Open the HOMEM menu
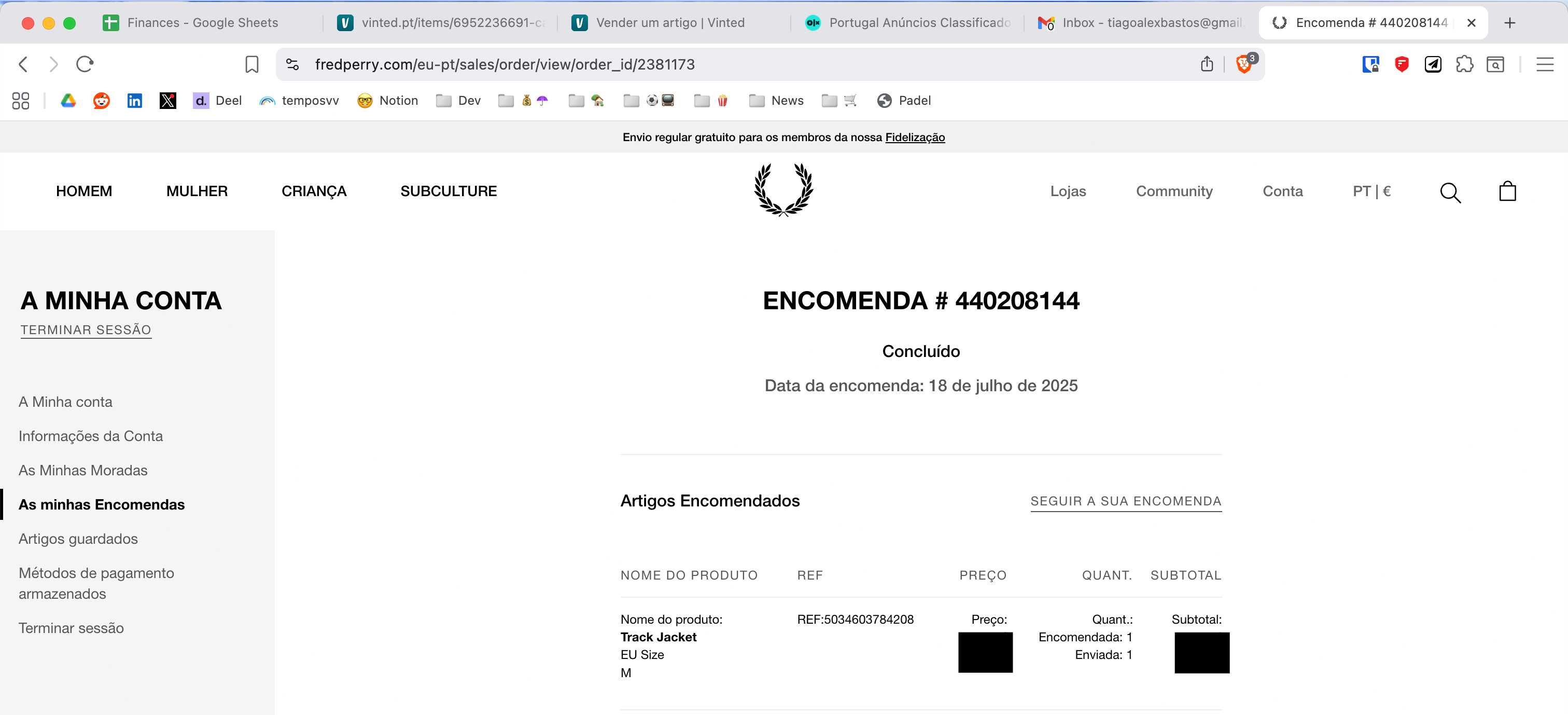This screenshot has height=715, width=1568. (x=84, y=191)
